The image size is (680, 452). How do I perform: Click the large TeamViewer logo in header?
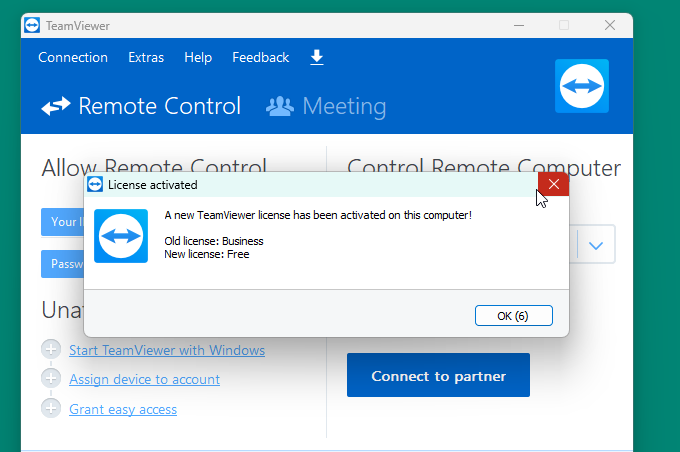pyautogui.click(x=582, y=86)
